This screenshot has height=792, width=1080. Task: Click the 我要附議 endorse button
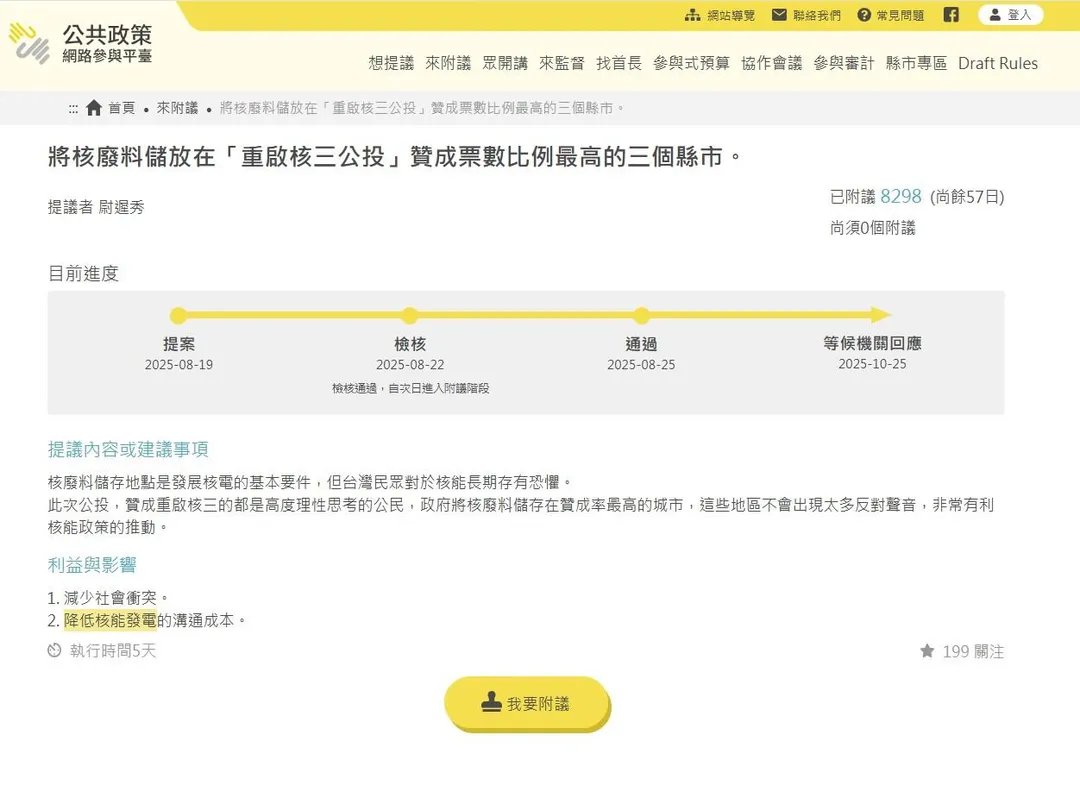528,703
